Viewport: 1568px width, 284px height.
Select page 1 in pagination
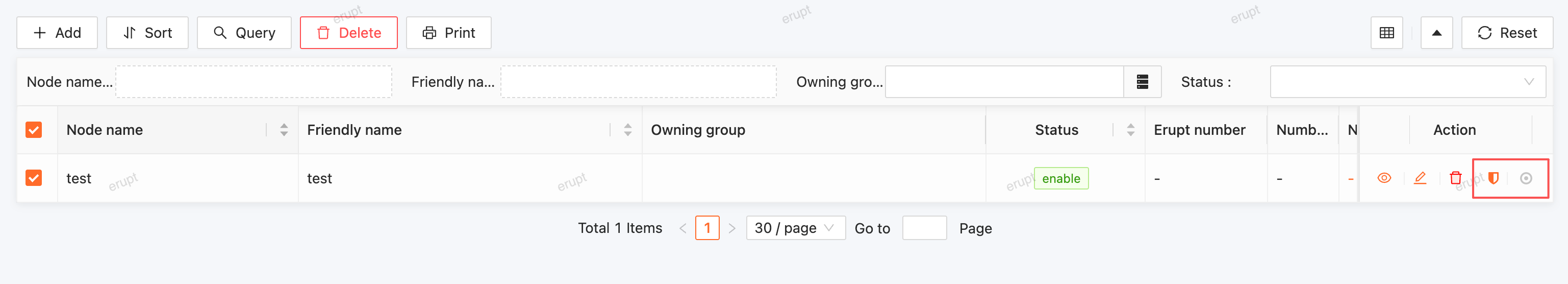(707, 228)
